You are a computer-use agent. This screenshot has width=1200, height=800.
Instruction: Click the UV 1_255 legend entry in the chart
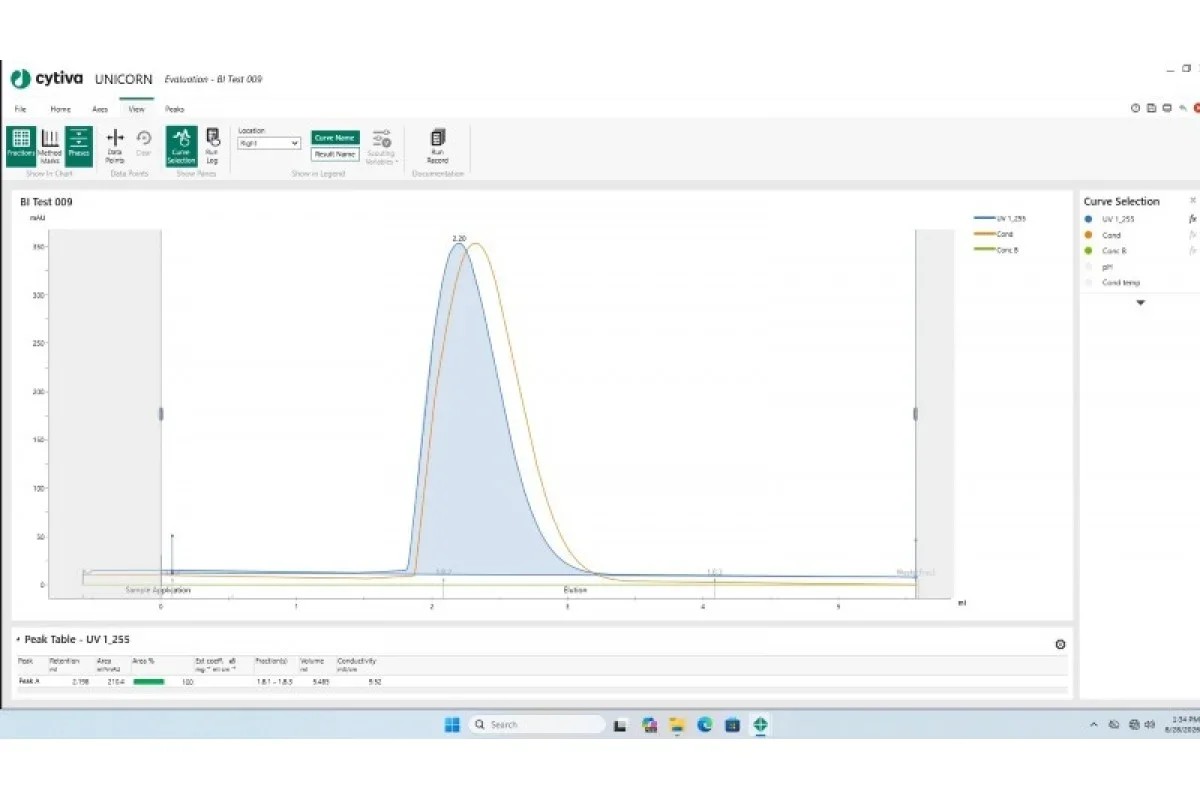tap(998, 218)
